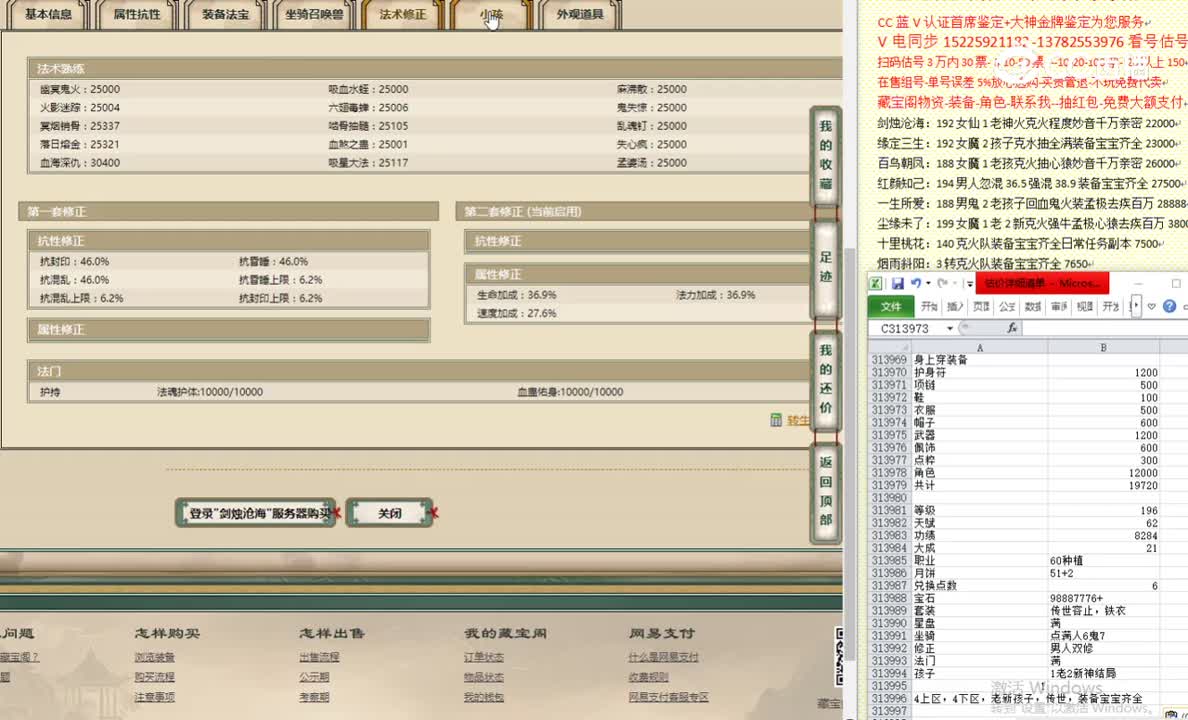The height and width of the screenshot is (720, 1188).
Task: Open the Name Box dropdown arrow
Action: pos(950,327)
